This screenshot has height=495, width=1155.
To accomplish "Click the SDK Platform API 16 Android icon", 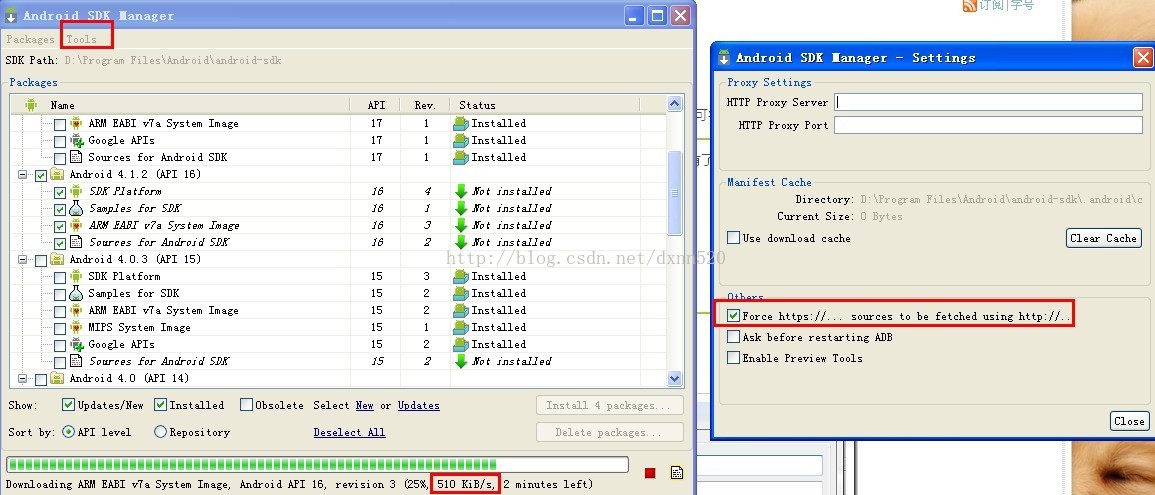I will [76, 192].
